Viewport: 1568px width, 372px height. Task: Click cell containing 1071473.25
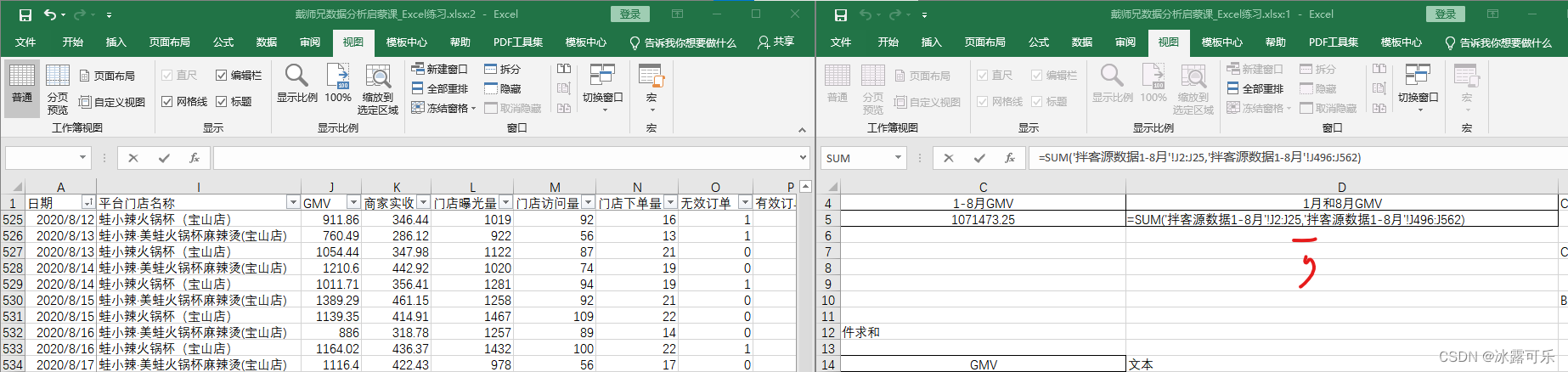tap(983, 219)
